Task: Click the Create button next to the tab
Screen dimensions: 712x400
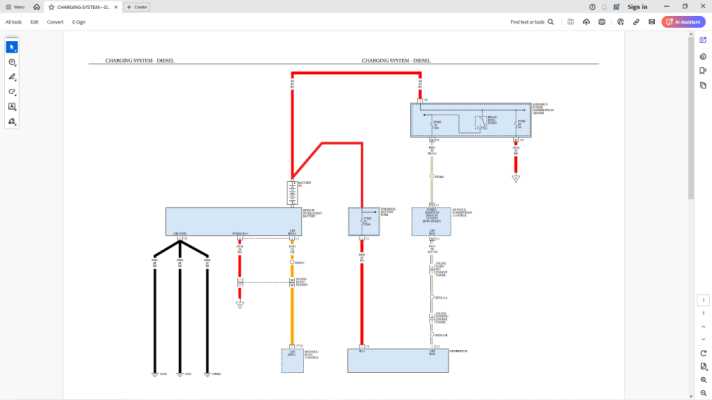Action: (137, 7)
